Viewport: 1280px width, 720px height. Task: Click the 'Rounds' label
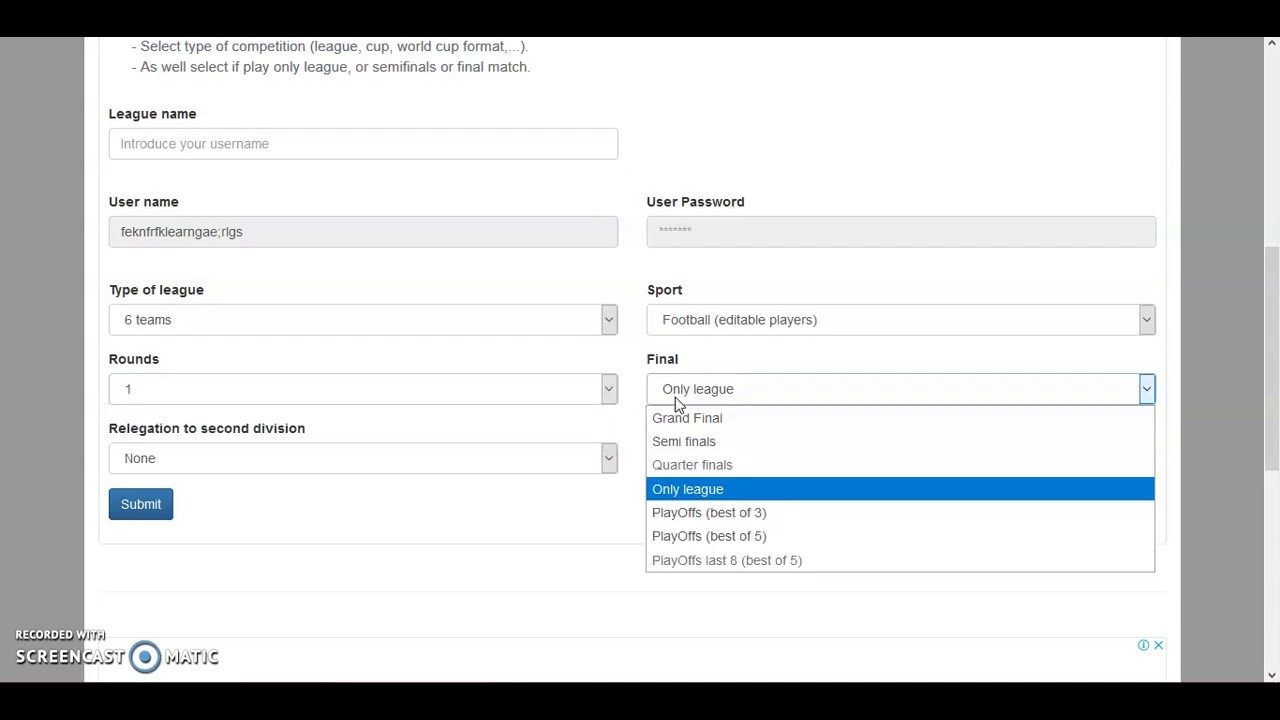pos(134,359)
